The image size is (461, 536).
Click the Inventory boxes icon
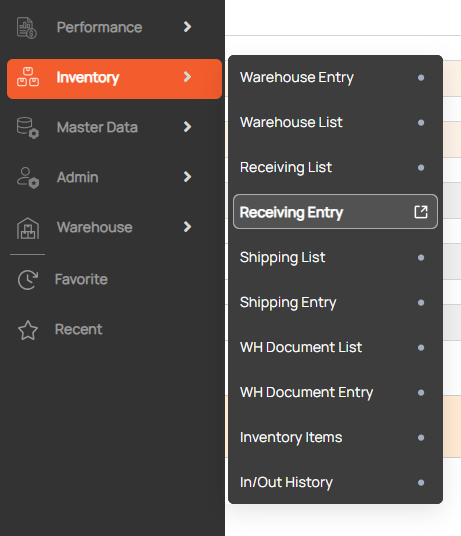[28, 77]
